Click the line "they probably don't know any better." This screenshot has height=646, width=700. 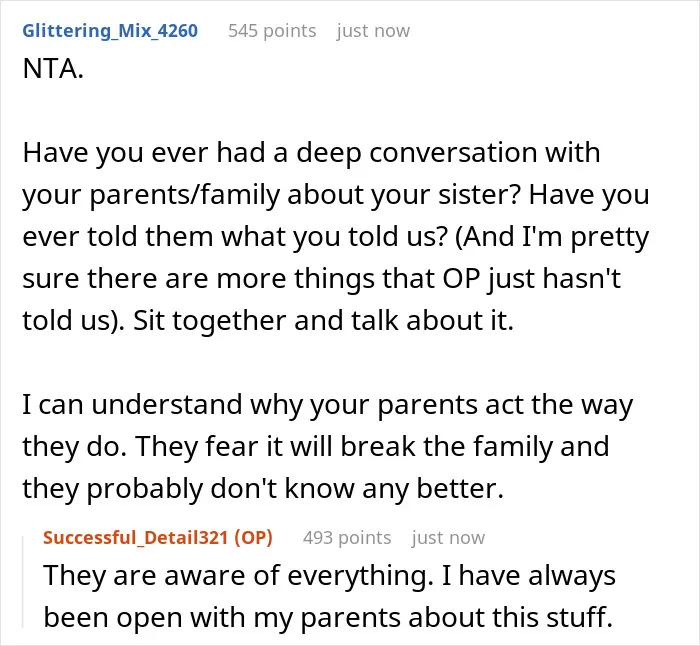[x=263, y=489]
